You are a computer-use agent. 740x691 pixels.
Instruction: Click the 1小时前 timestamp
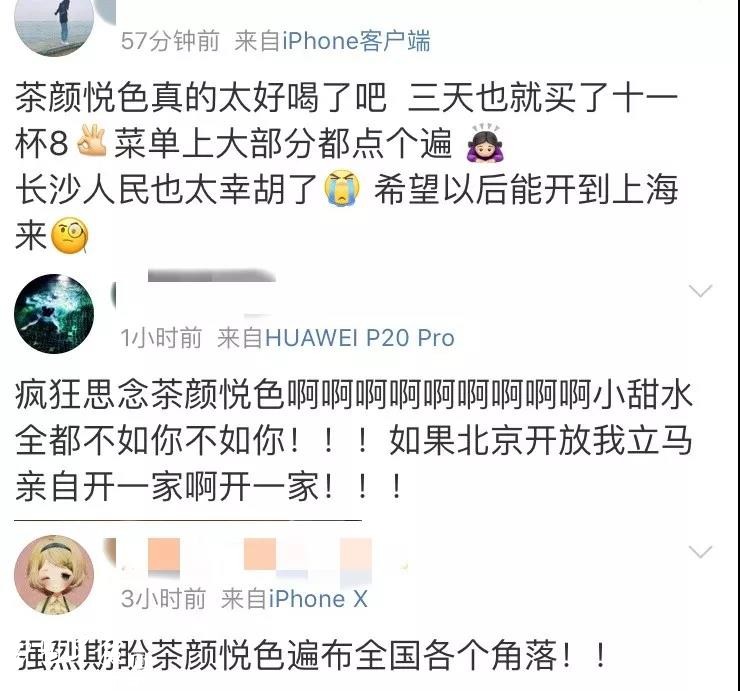[x=161, y=338]
